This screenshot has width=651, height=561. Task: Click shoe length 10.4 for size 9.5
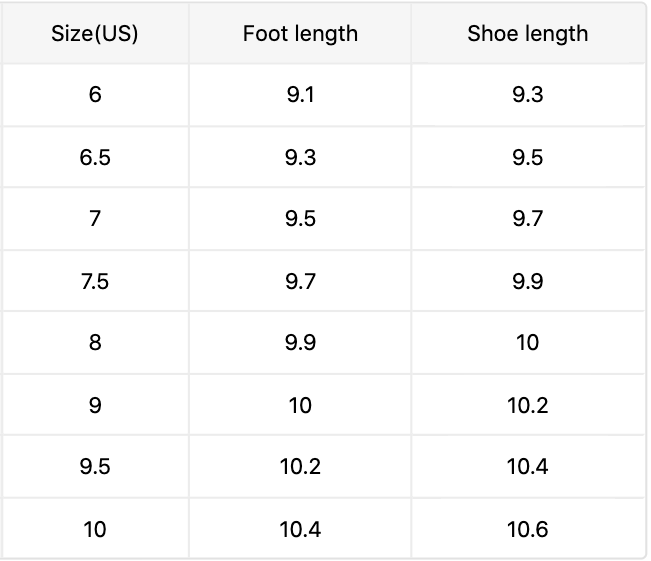tap(527, 467)
